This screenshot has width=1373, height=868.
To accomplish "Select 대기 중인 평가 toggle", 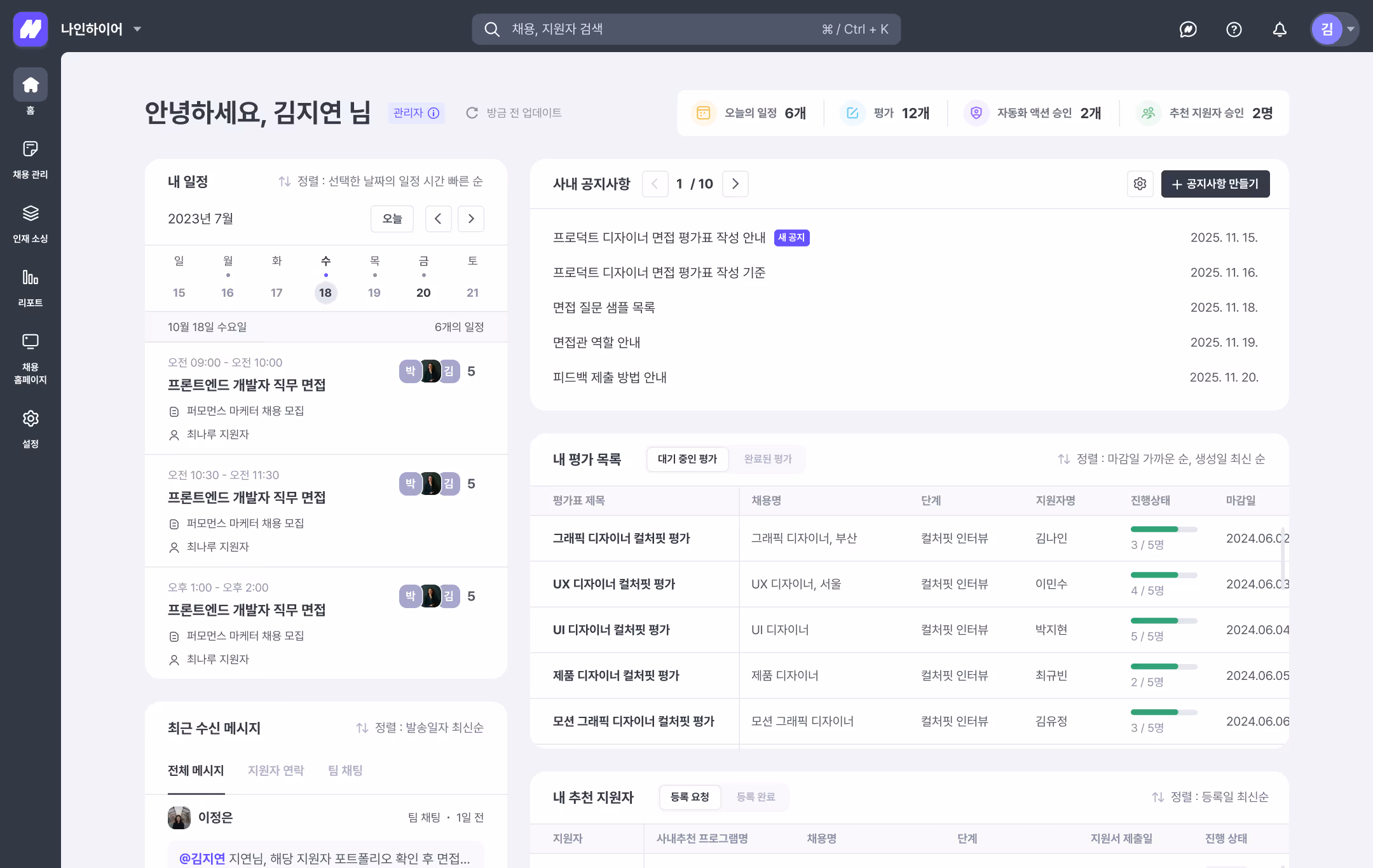I will (687, 459).
